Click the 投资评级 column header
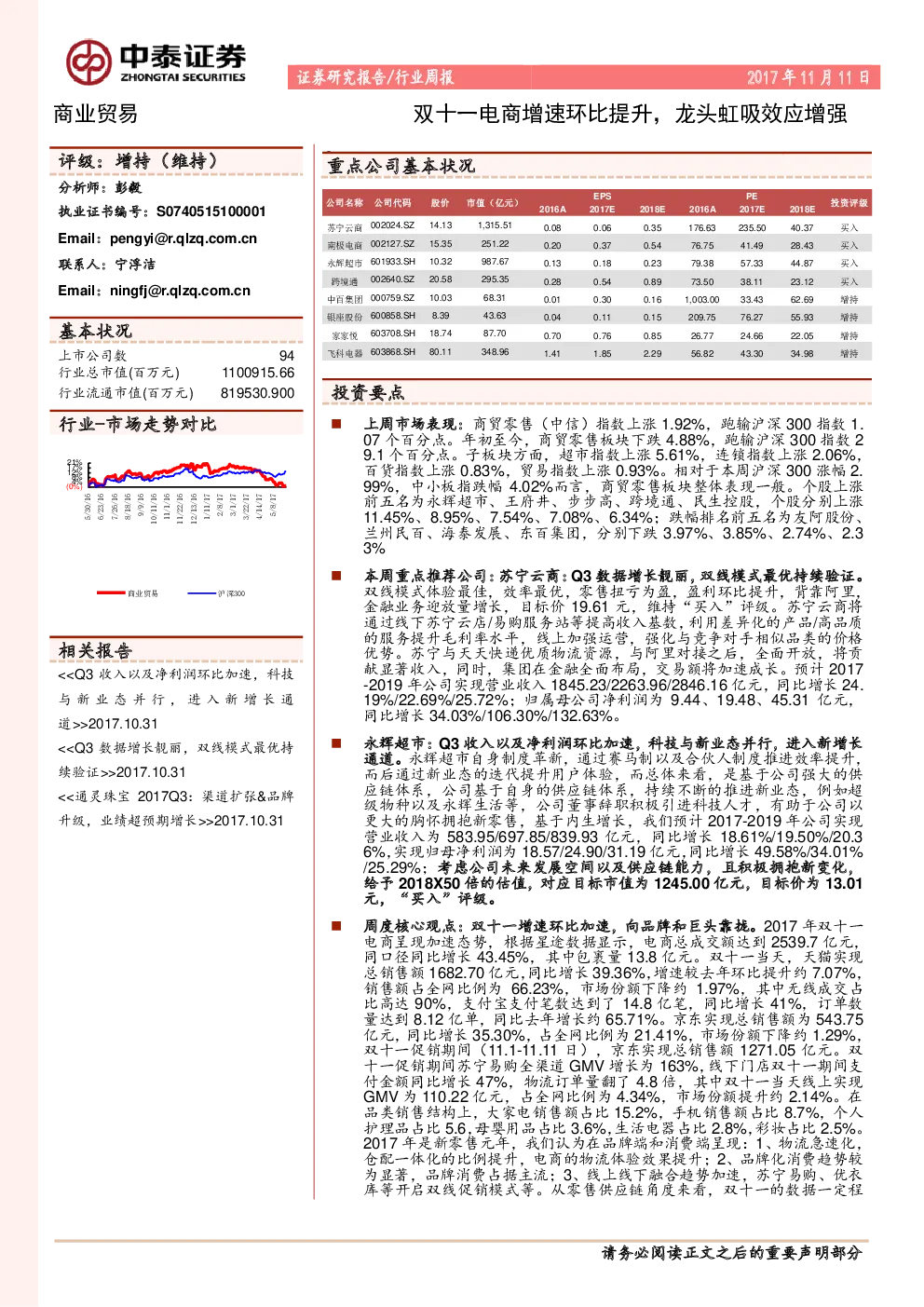This screenshot has height=1307, width=924. click(849, 202)
